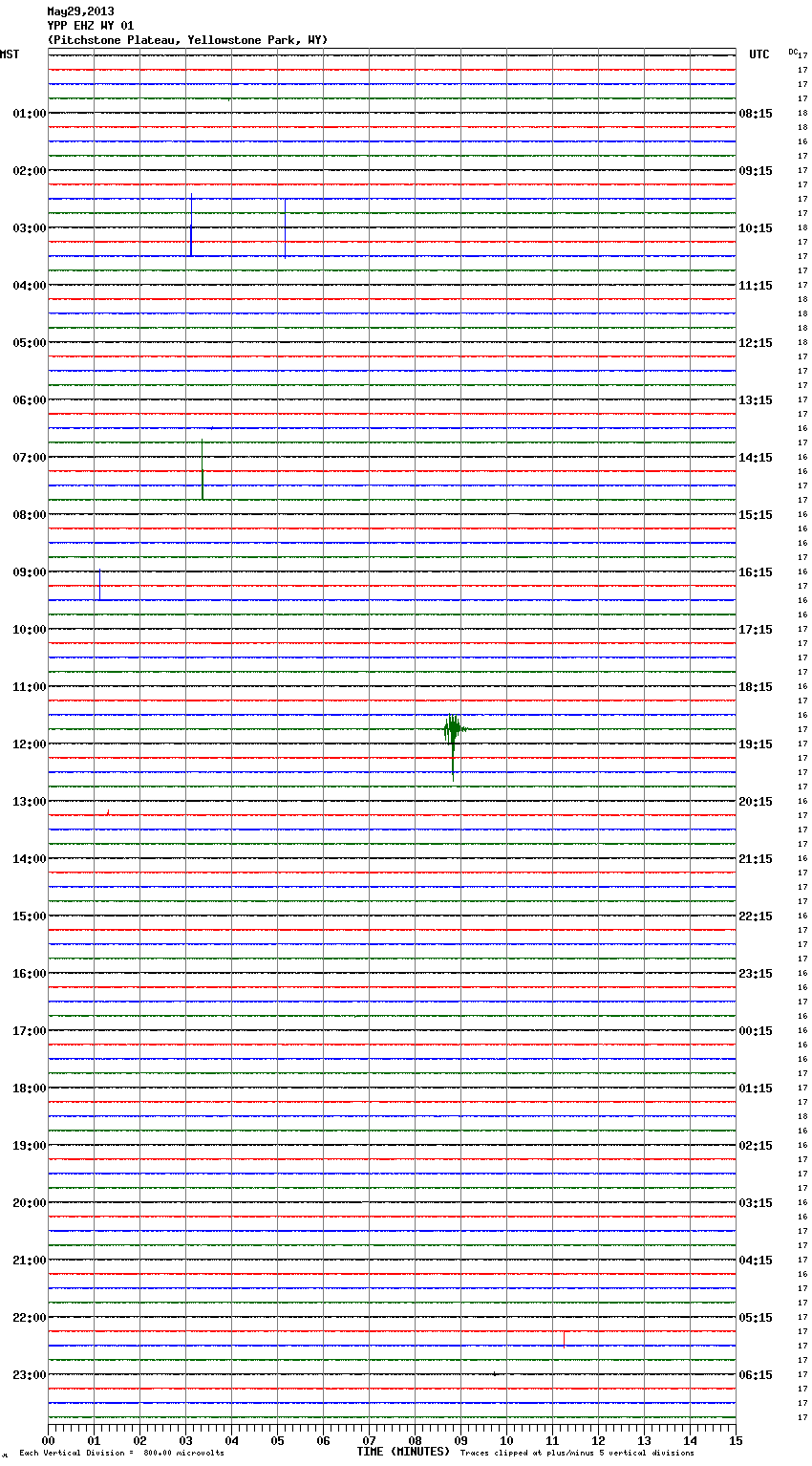This screenshot has height=1466, width=812.
Task: Select the station code YPP EHZ WY 01
Action: click(x=91, y=26)
